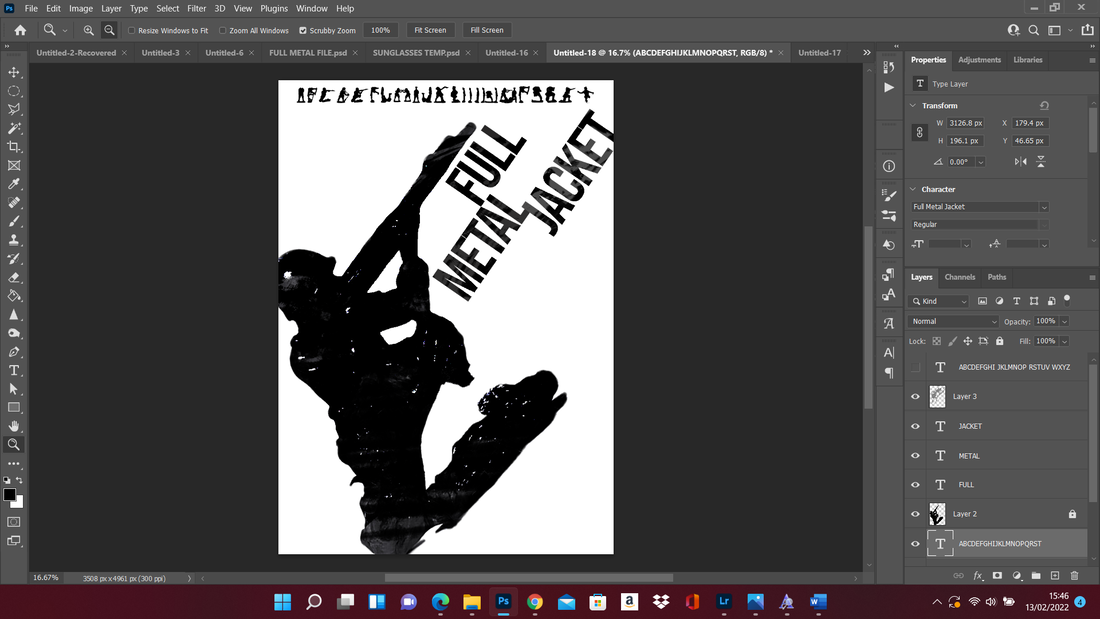
Task: Uncheck Scrubby Zoom option
Action: pyautogui.click(x=303, y=30)
